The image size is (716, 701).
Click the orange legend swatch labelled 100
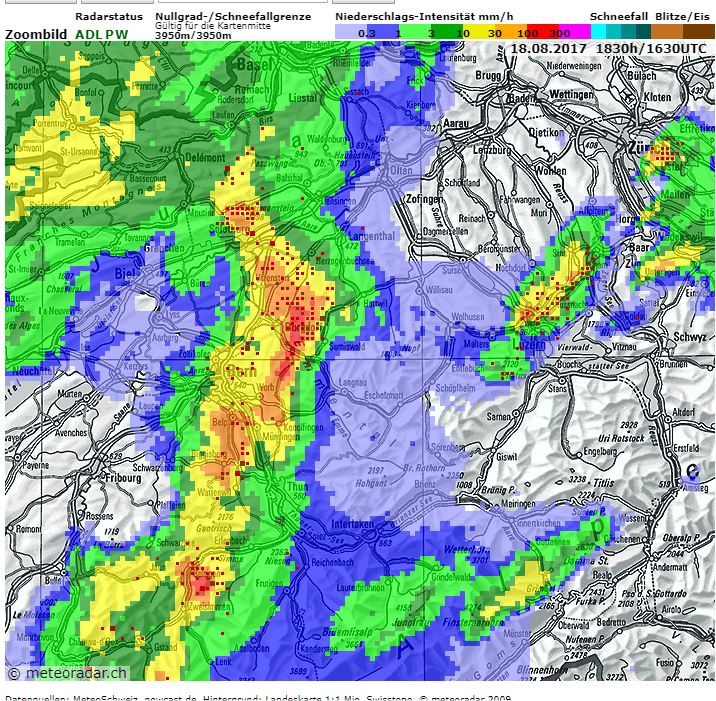(x=511, y=32)
